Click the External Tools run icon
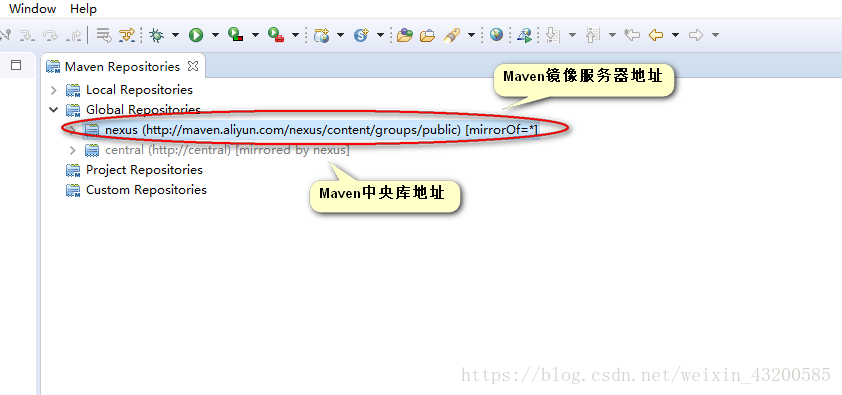842x395 pixels. pyautogui.click(x=275, y=35)
